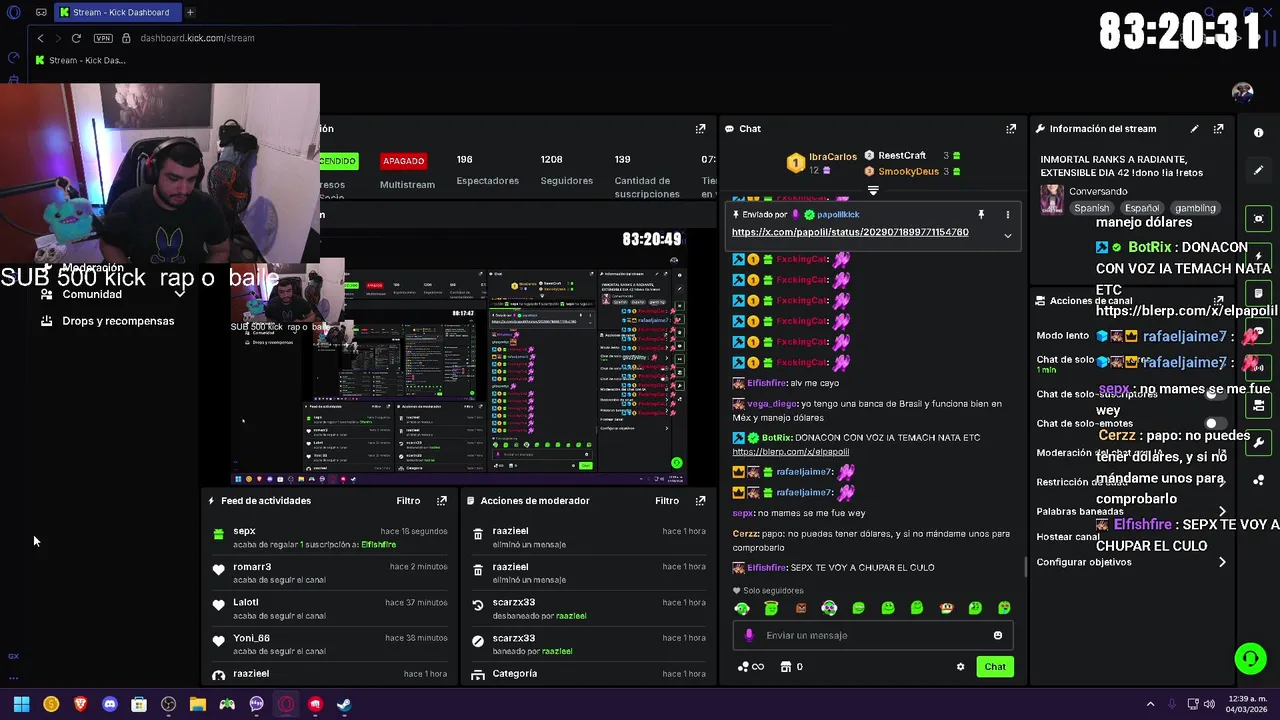Open the green headset support button
This screenshot has width=1280, height=720.
(1250, 658)
